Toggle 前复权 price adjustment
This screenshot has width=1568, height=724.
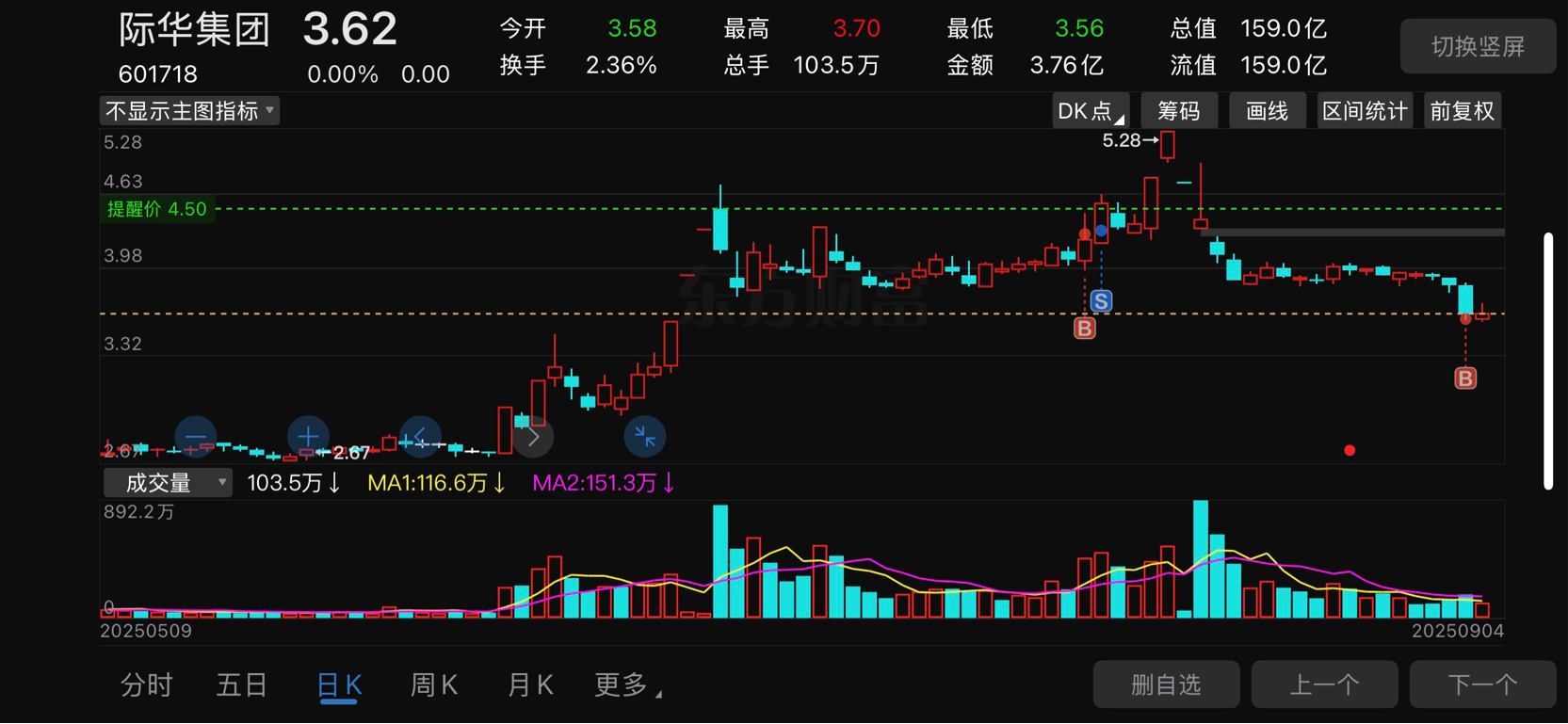(1463, 111)
